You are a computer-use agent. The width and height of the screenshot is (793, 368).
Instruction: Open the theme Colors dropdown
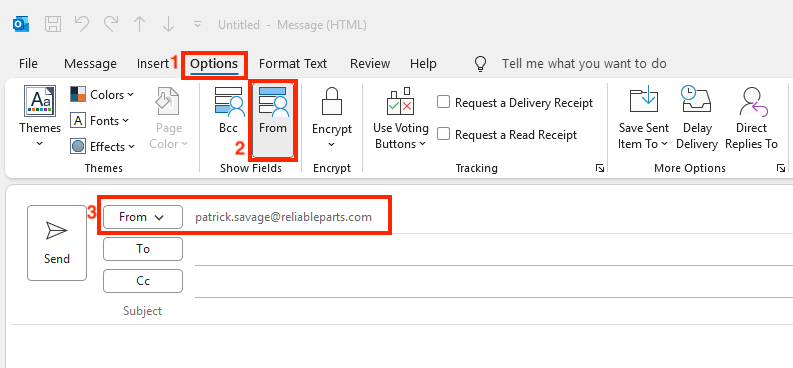(x=102, y=95)
